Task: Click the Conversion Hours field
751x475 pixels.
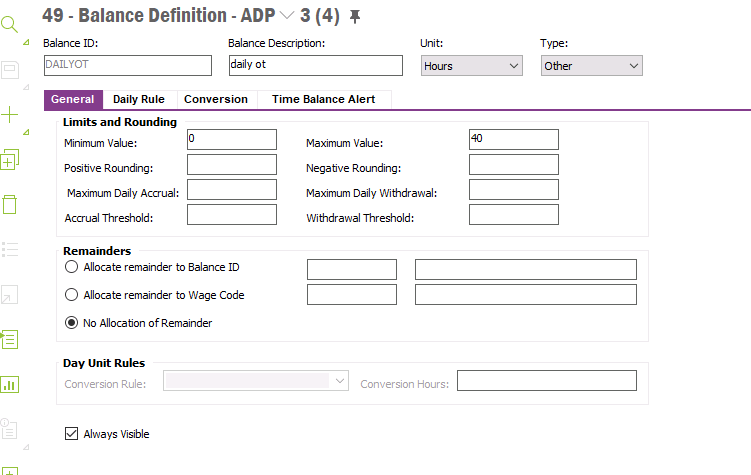Action: coord(547,381)
